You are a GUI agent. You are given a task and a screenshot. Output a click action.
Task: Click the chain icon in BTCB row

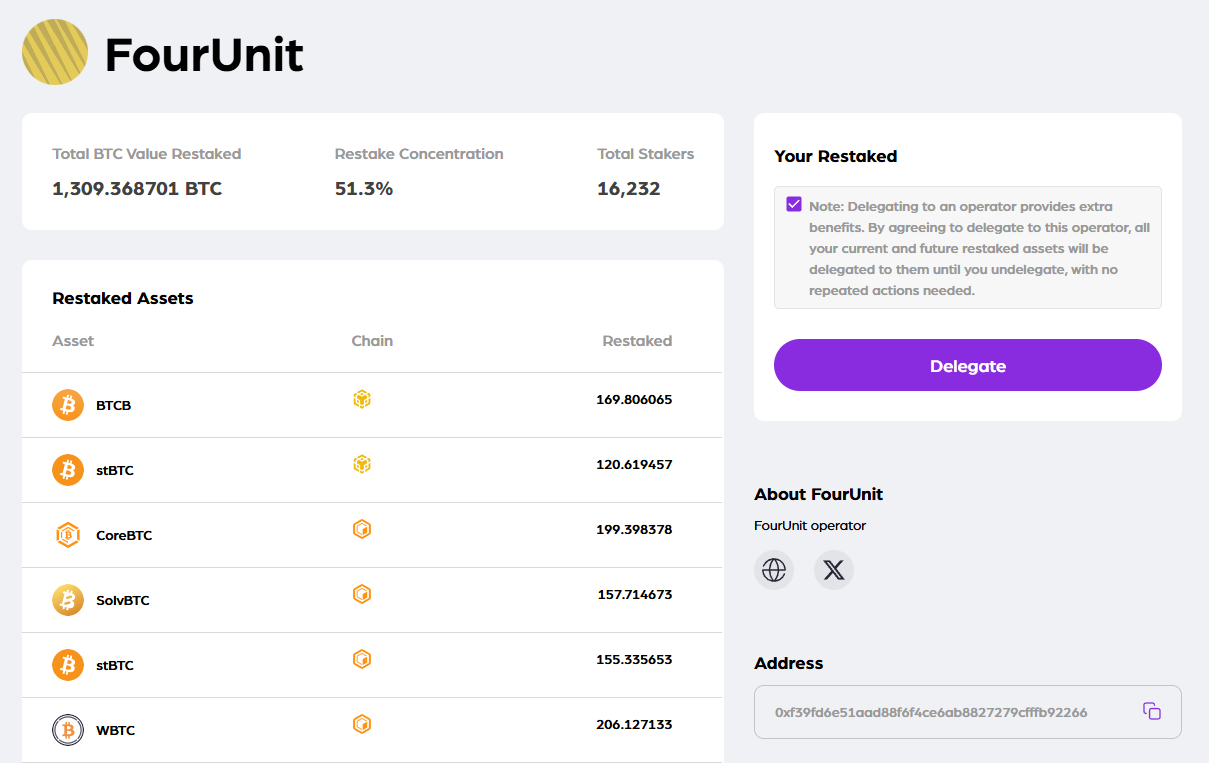362,400
